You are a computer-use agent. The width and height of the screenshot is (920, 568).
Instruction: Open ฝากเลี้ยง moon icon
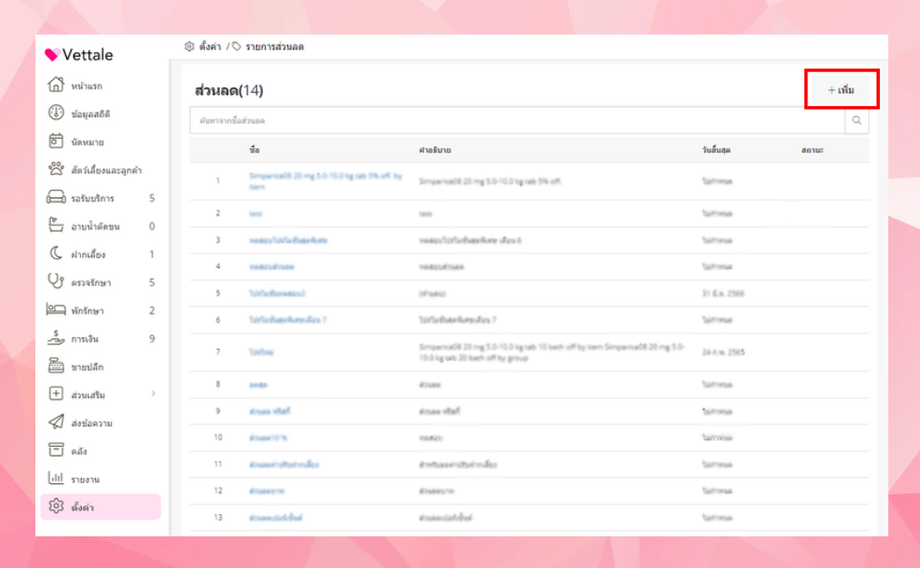point(56,254)
